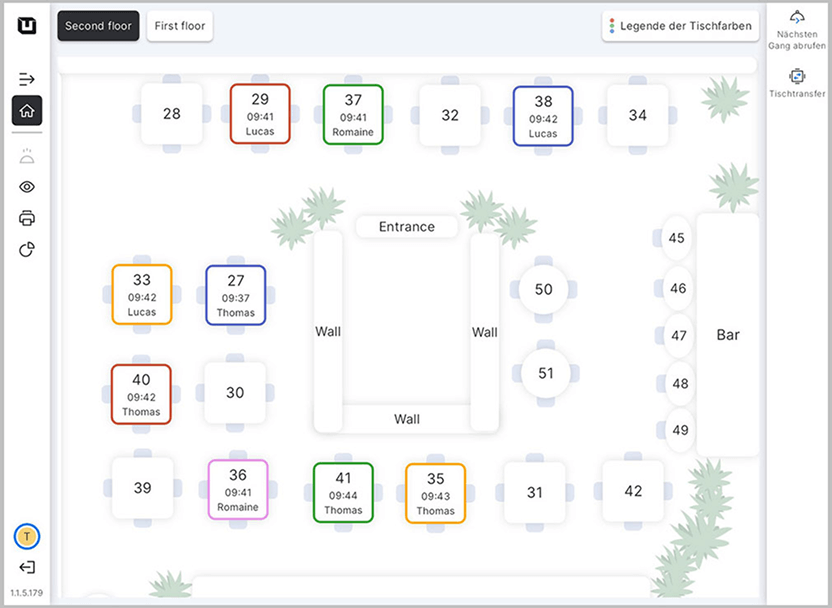The height and width of the screenshot is (608, 832).
Task: Switch to the Second floor tab
Action: point(98,26)
